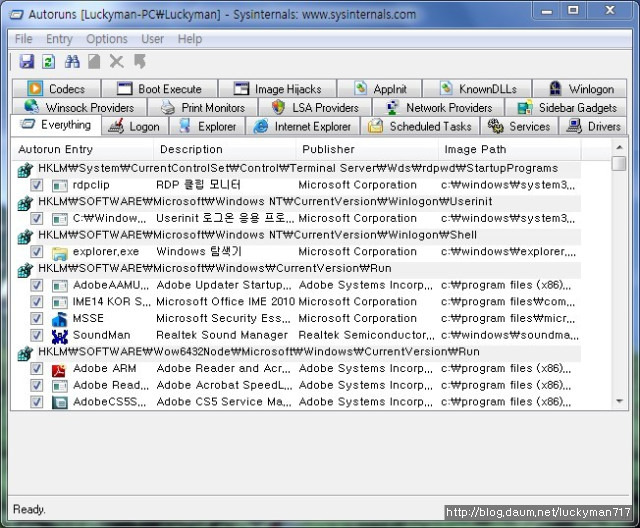Click the AdobeAAMU entry icon
The width and height of the screenshot is (640, 528).
(x=60, y=286)
